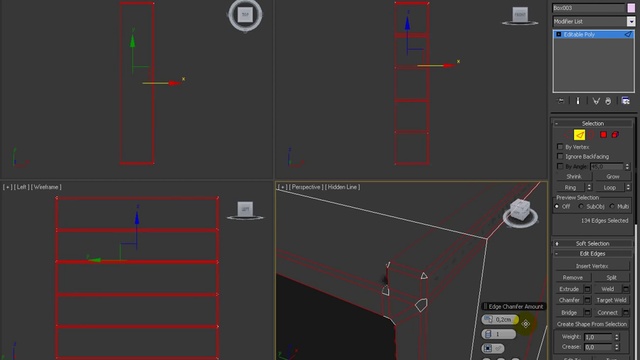
Task: Select Element sub-object level icon
Action: (615, 135)
